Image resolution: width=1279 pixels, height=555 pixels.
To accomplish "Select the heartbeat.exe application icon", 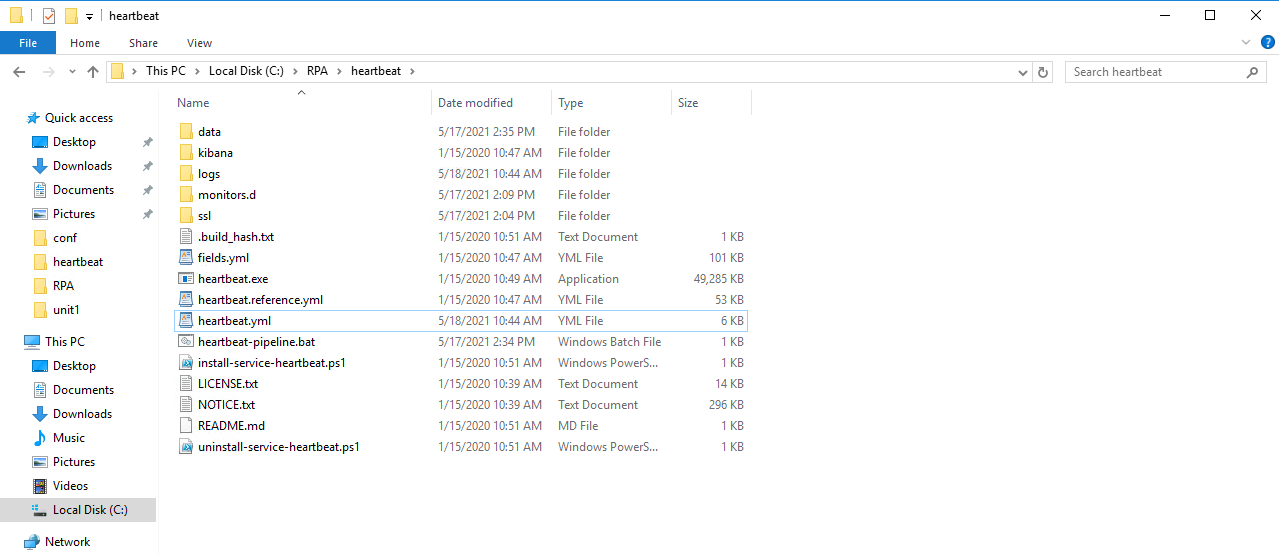I will point(186,279).
